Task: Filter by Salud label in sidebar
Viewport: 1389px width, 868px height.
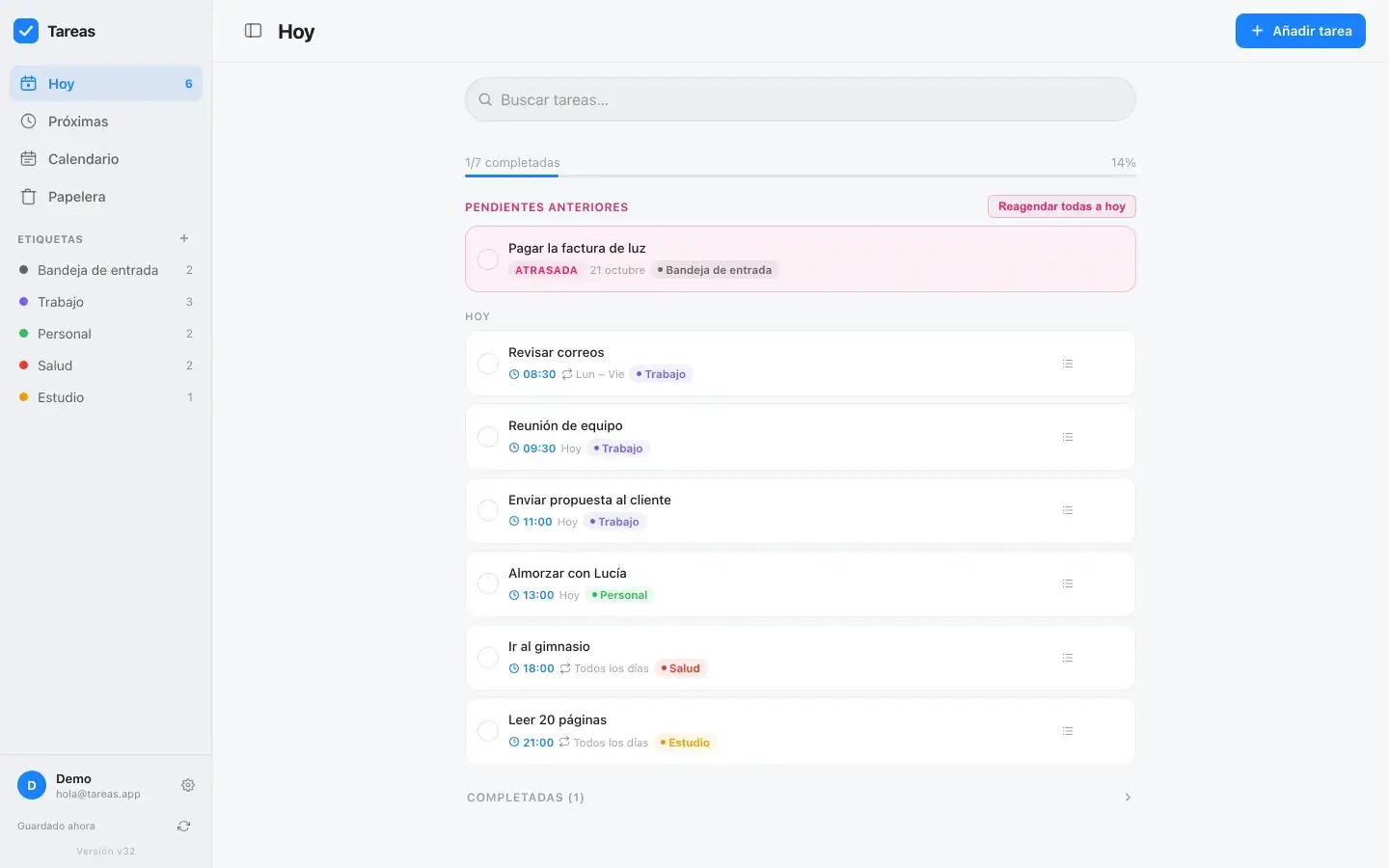Action: coord(106,366)
